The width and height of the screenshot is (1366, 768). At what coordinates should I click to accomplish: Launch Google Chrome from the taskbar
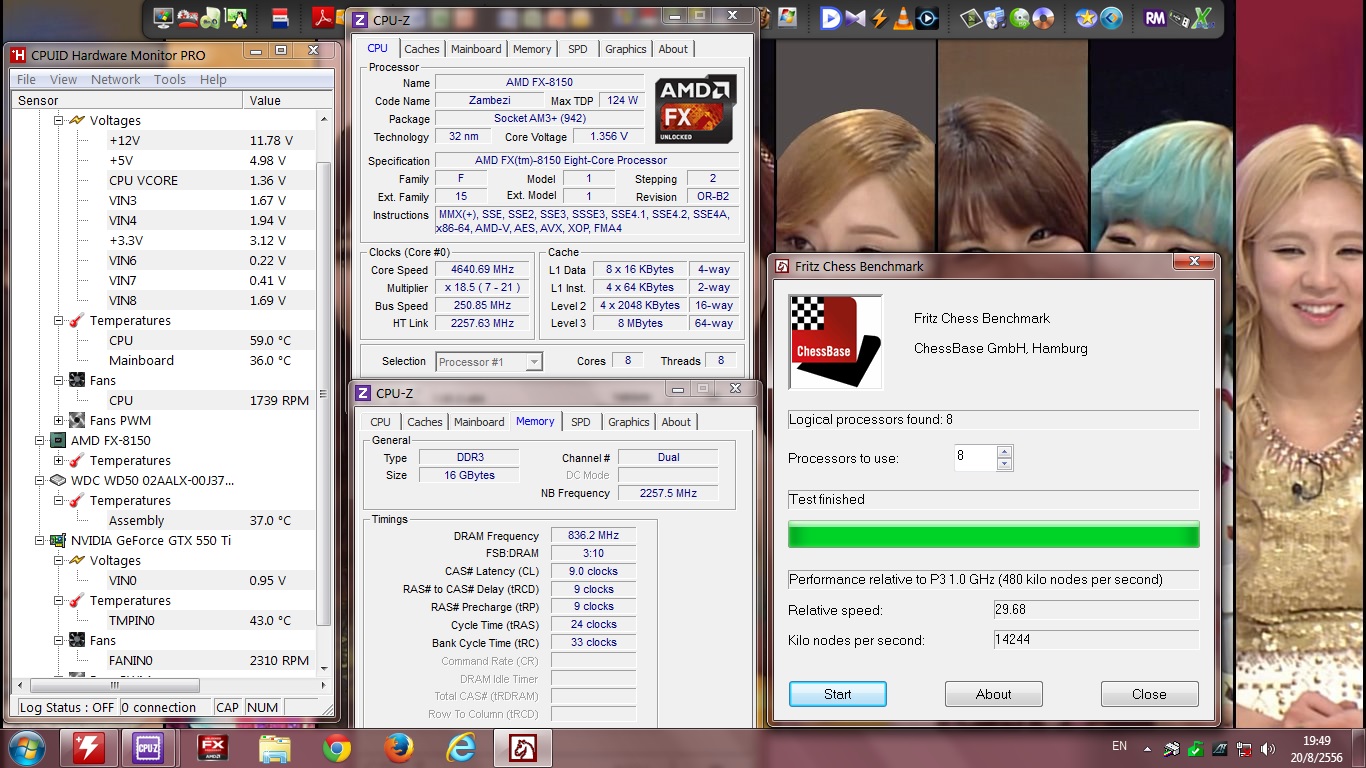[x=337, y=747]
